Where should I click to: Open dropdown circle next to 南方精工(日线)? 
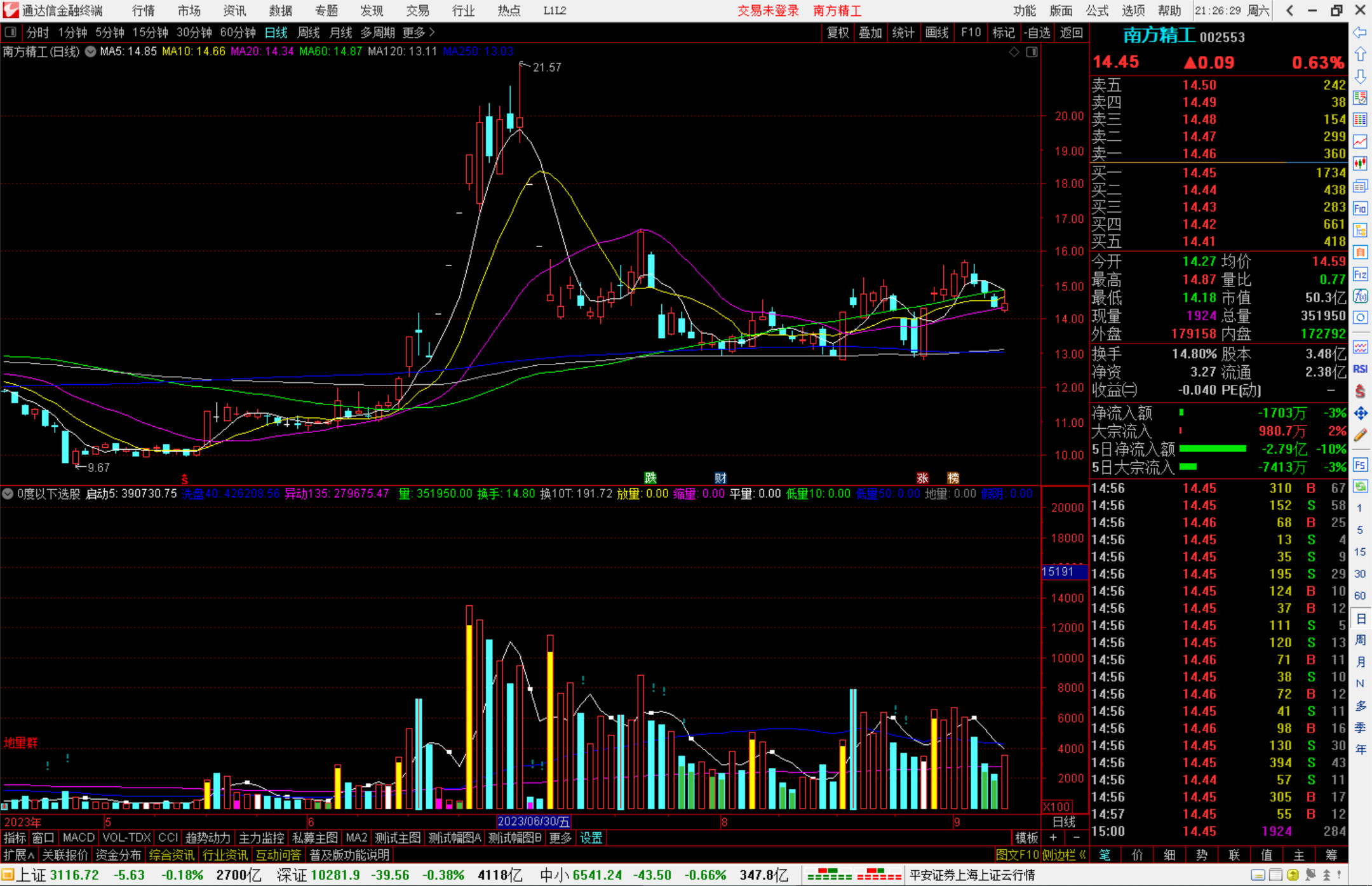point(91,51)
